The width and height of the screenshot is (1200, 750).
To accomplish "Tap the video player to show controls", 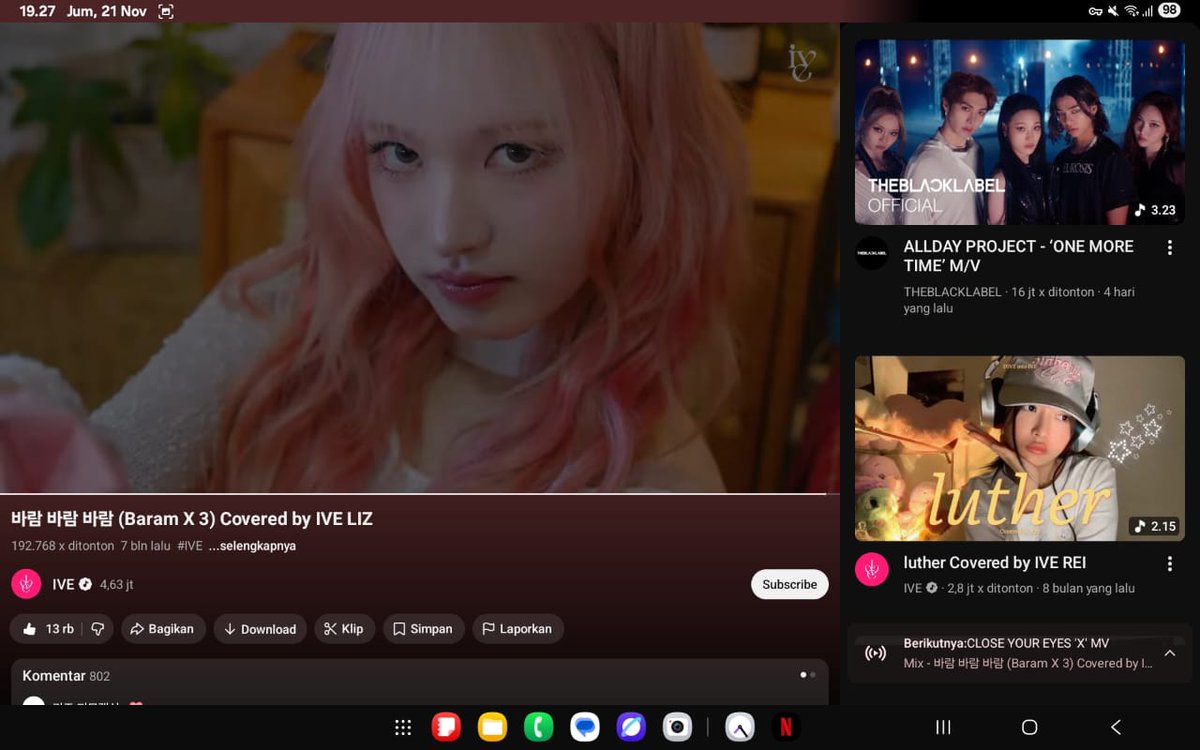I will coord(420,258).
